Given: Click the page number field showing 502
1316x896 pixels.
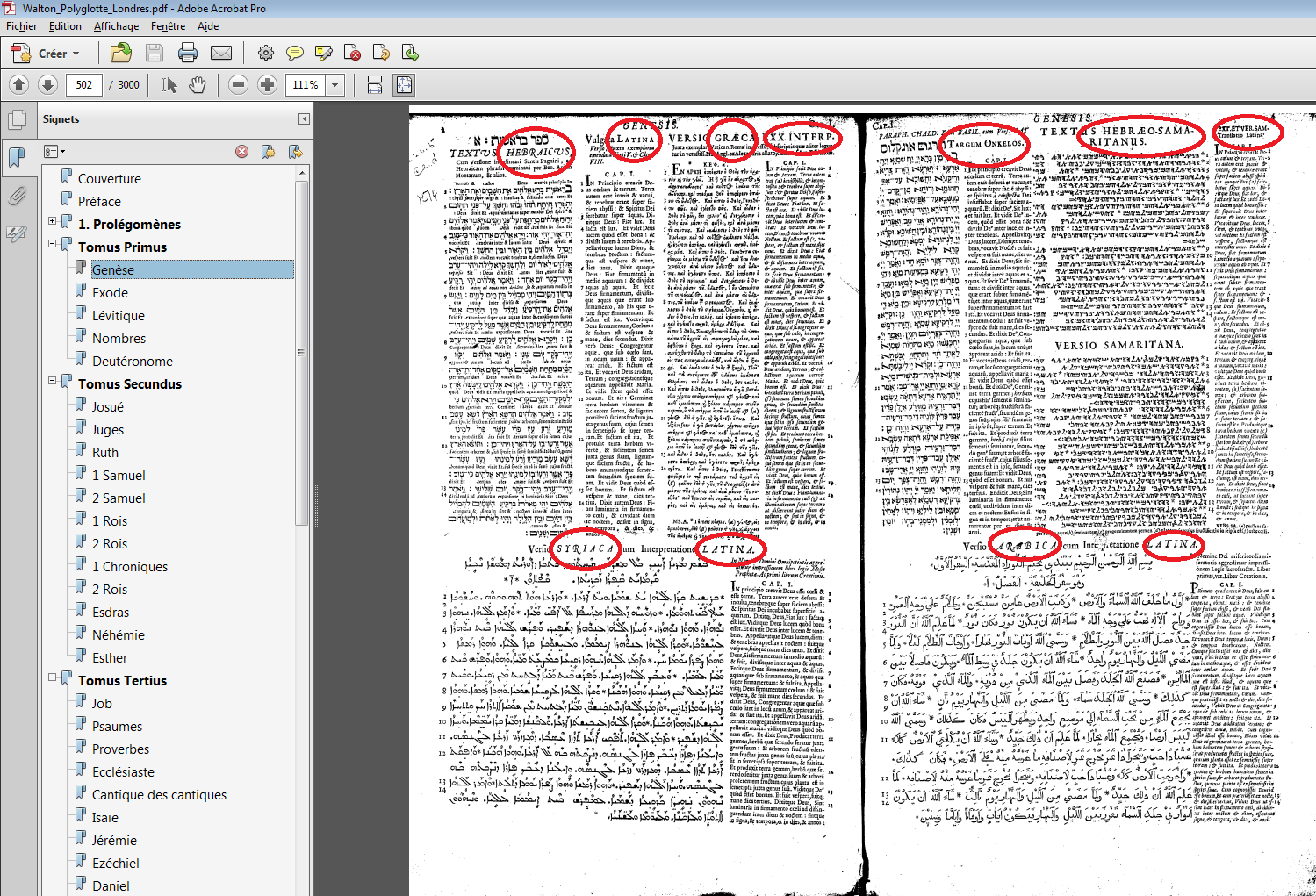Looking at the screenshot, I should click(84, 84).
